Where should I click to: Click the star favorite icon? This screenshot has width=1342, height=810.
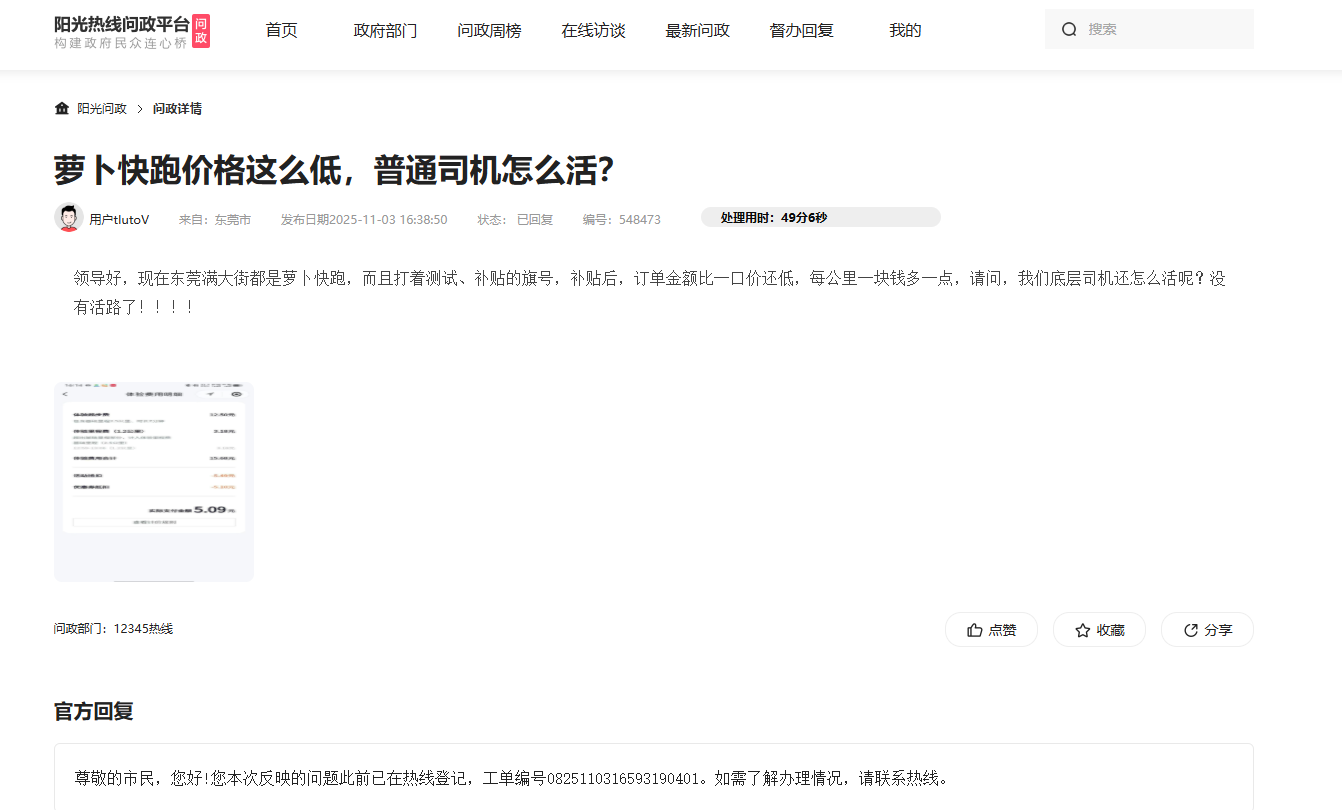[x=1082, y=630]
